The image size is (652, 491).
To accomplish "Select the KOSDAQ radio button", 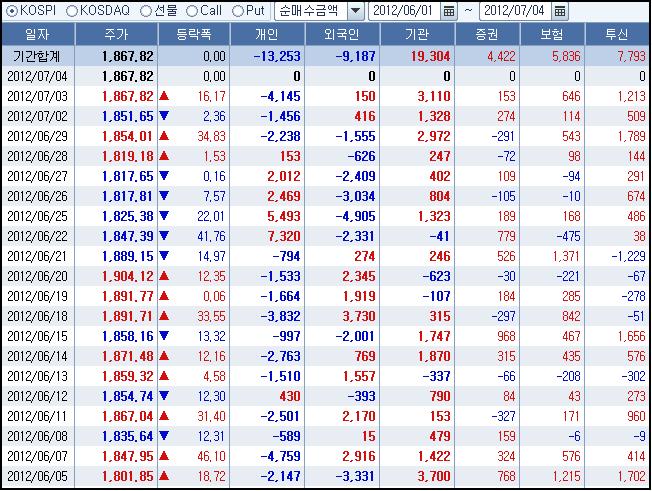I will (72, 11).
